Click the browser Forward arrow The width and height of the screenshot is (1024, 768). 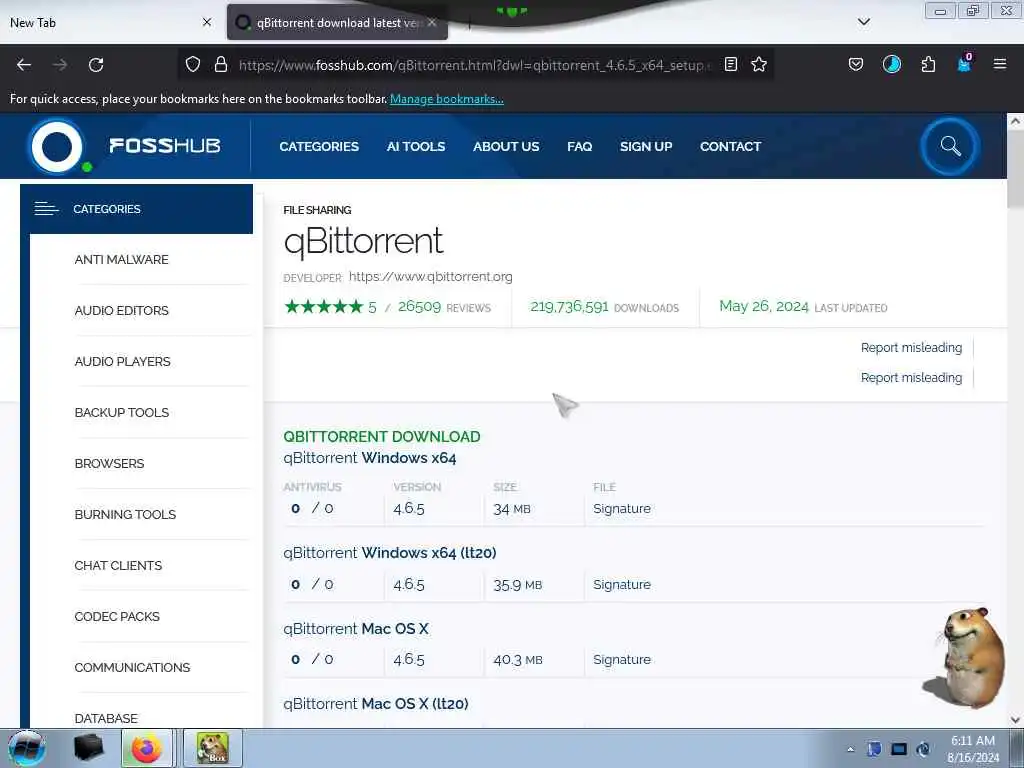pos(60,65)
